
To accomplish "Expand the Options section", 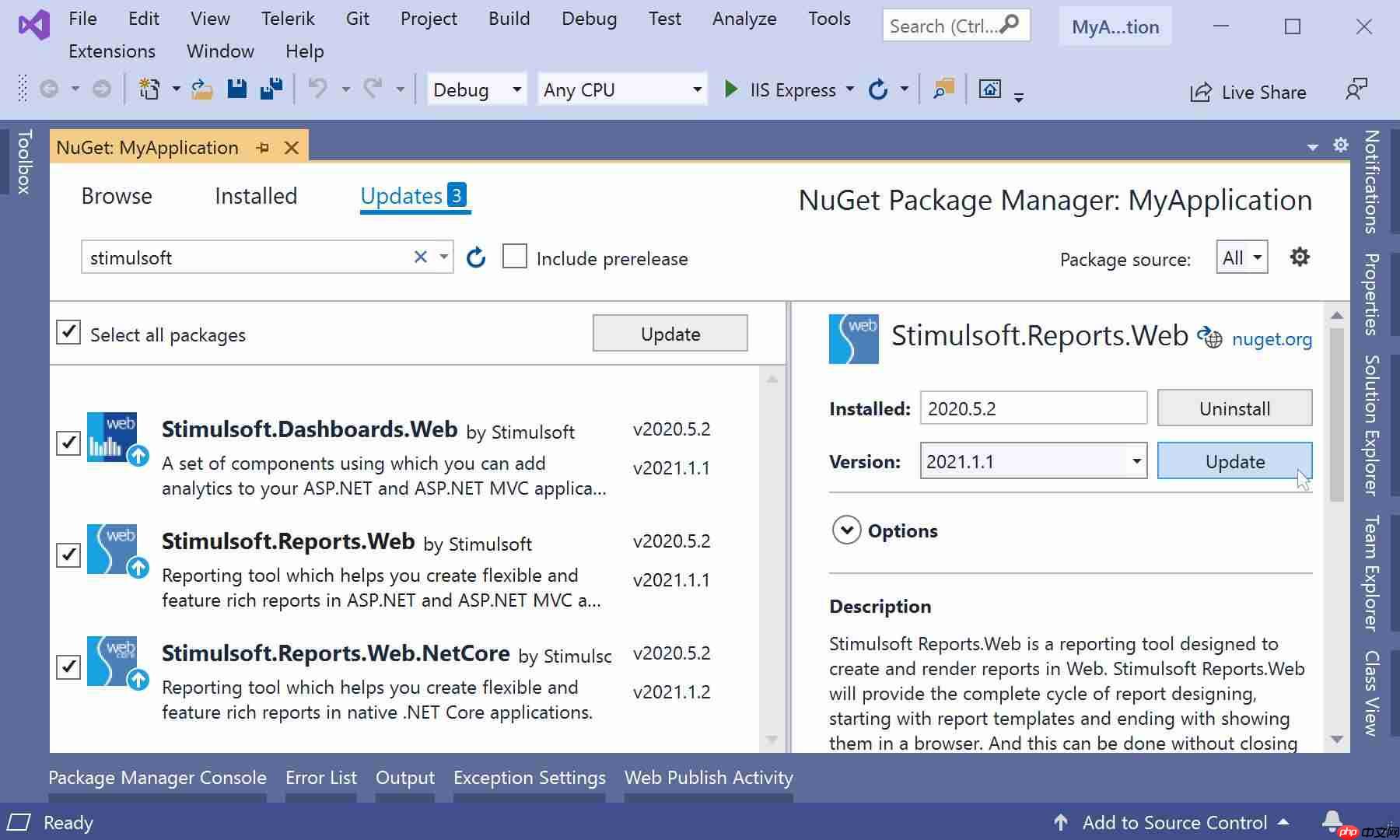I will click(846, 530).
